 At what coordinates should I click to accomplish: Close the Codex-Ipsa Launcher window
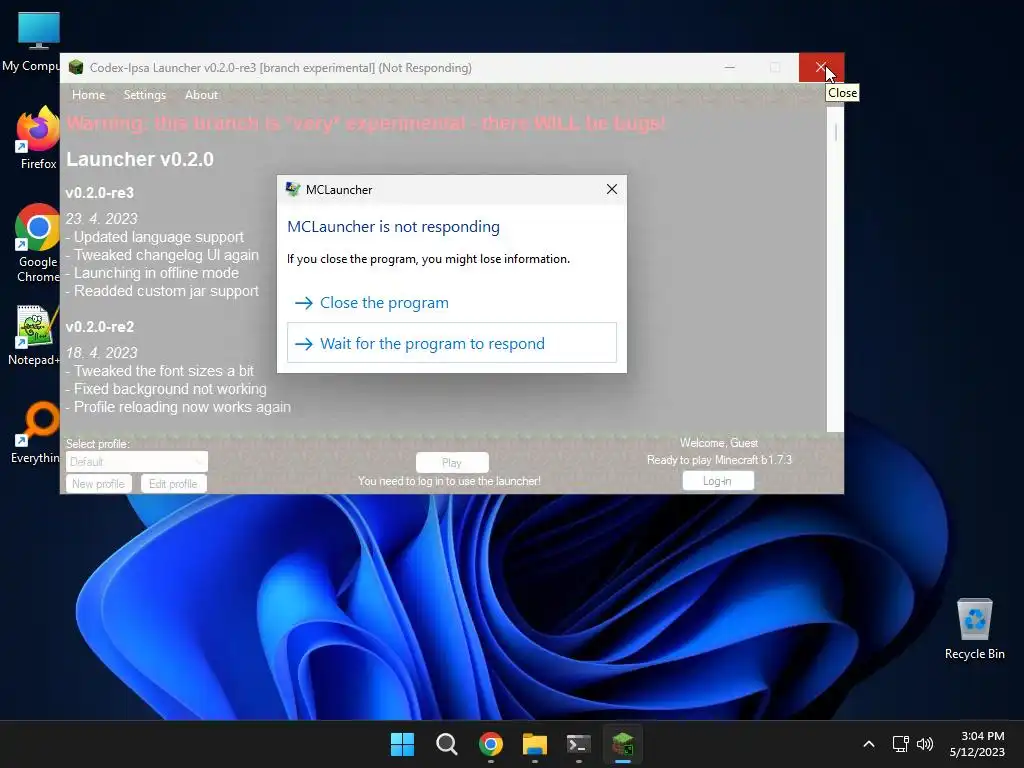click(821, 67)
